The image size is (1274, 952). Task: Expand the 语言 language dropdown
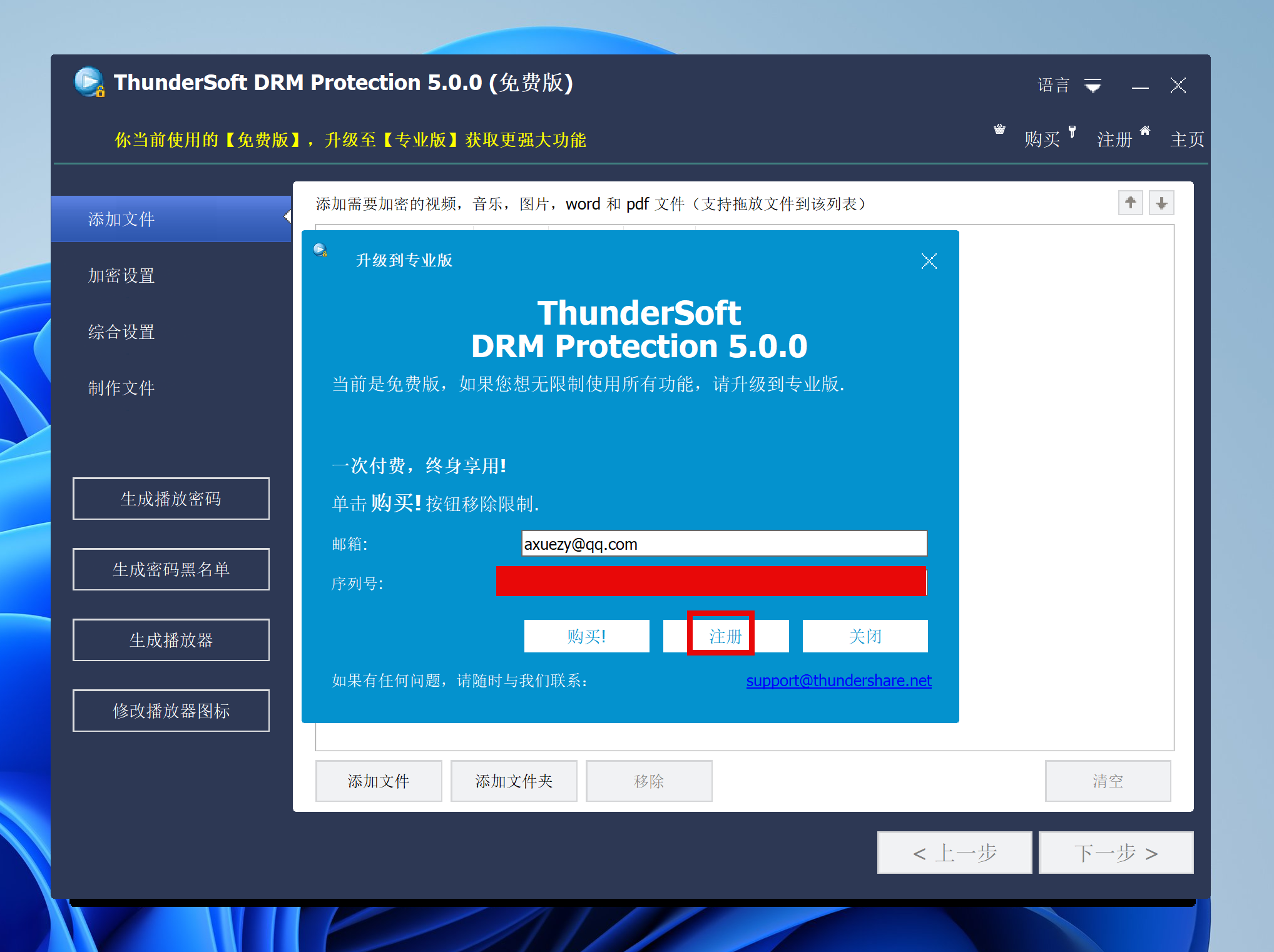point(1093,85)
